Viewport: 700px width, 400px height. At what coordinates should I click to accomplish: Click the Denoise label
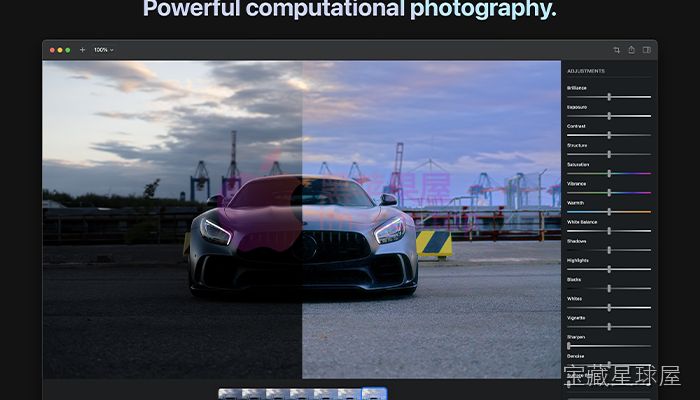tap(575, 356)
